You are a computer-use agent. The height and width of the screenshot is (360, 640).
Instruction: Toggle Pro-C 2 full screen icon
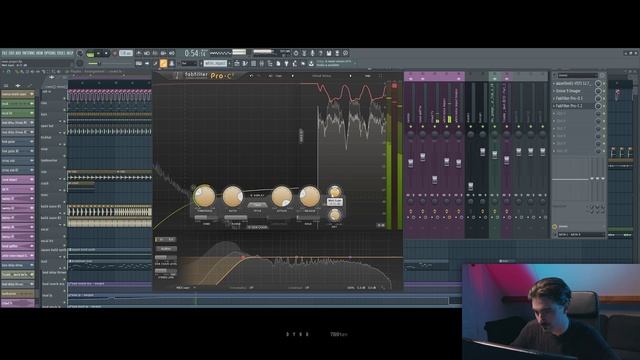[381, 76]
